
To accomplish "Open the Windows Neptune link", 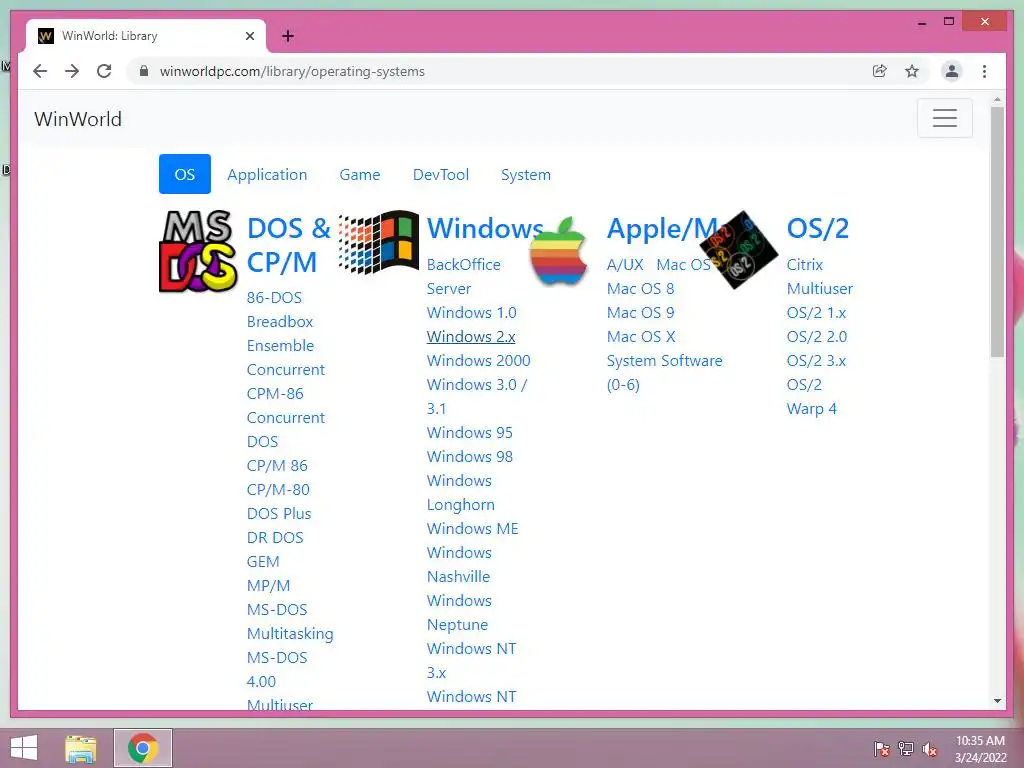I will [459, 613].
